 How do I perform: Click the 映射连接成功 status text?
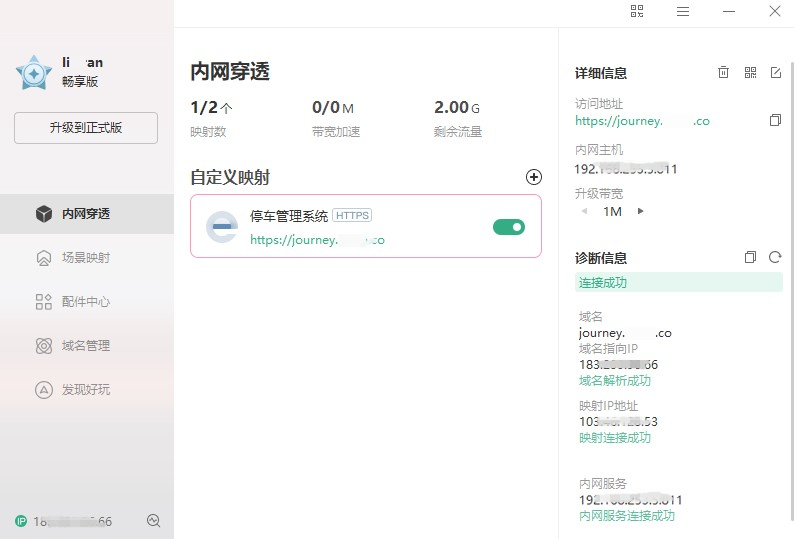[615, 438]
